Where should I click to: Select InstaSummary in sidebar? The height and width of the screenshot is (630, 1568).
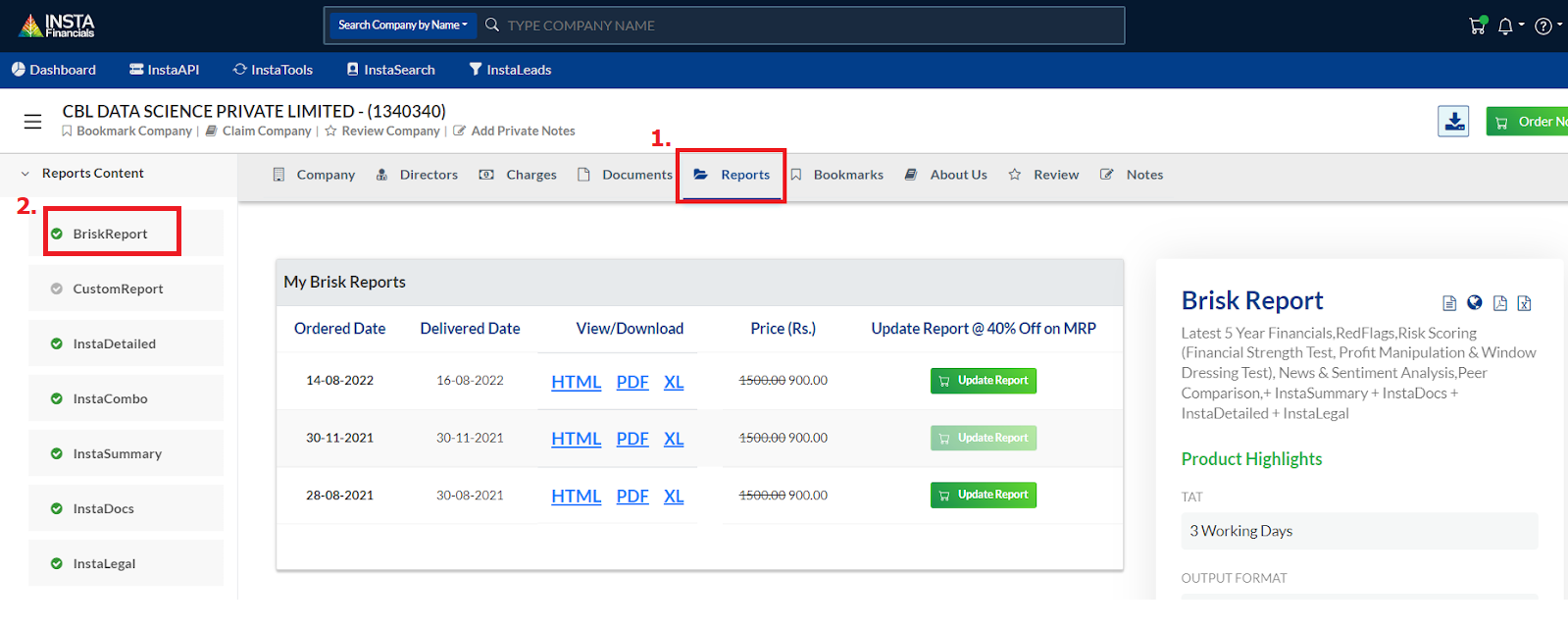126,453
